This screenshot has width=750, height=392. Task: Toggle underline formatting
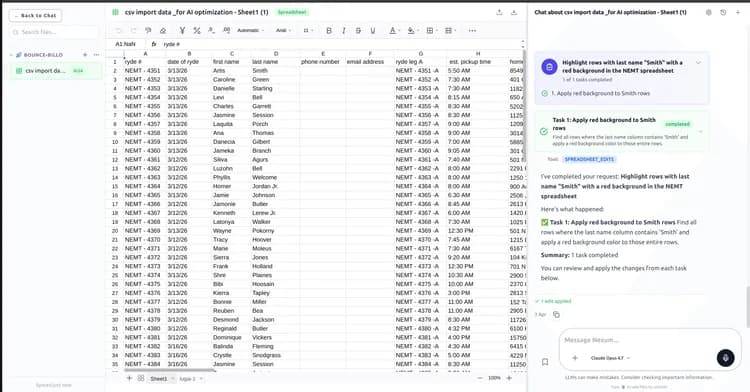373,31
